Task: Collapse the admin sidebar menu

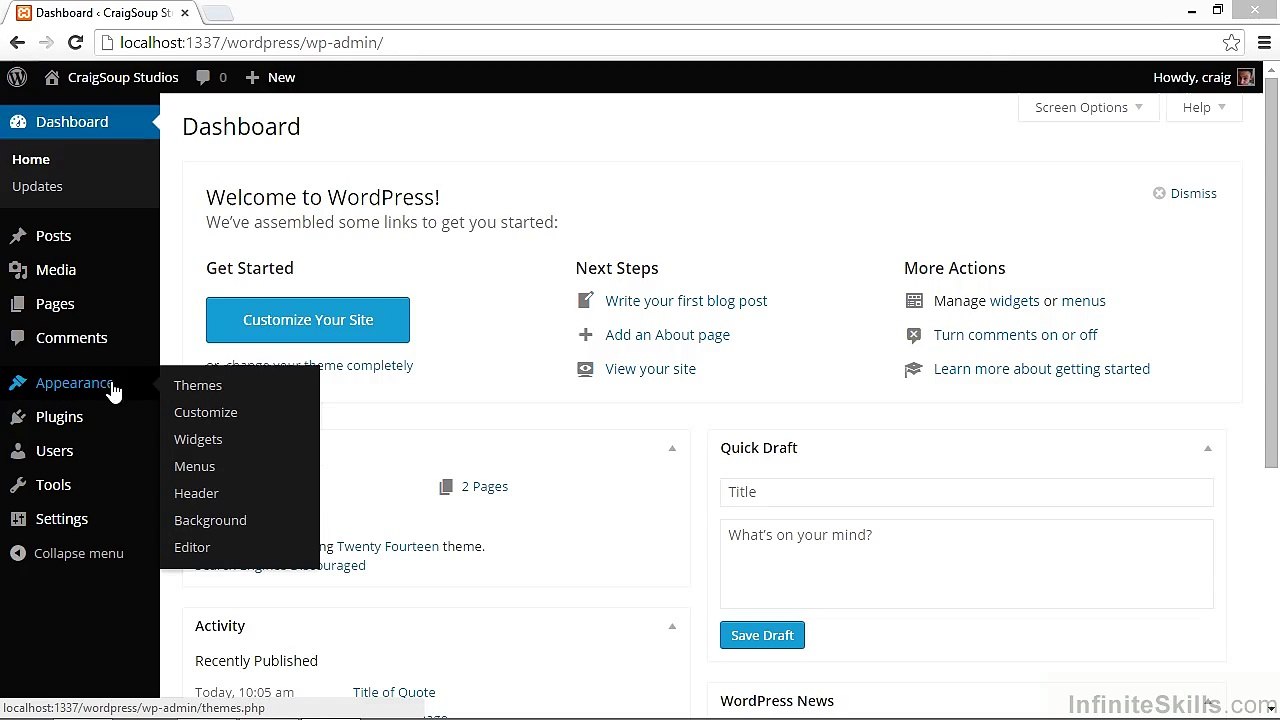Action: pyautogui.click(x=67, y=553)
